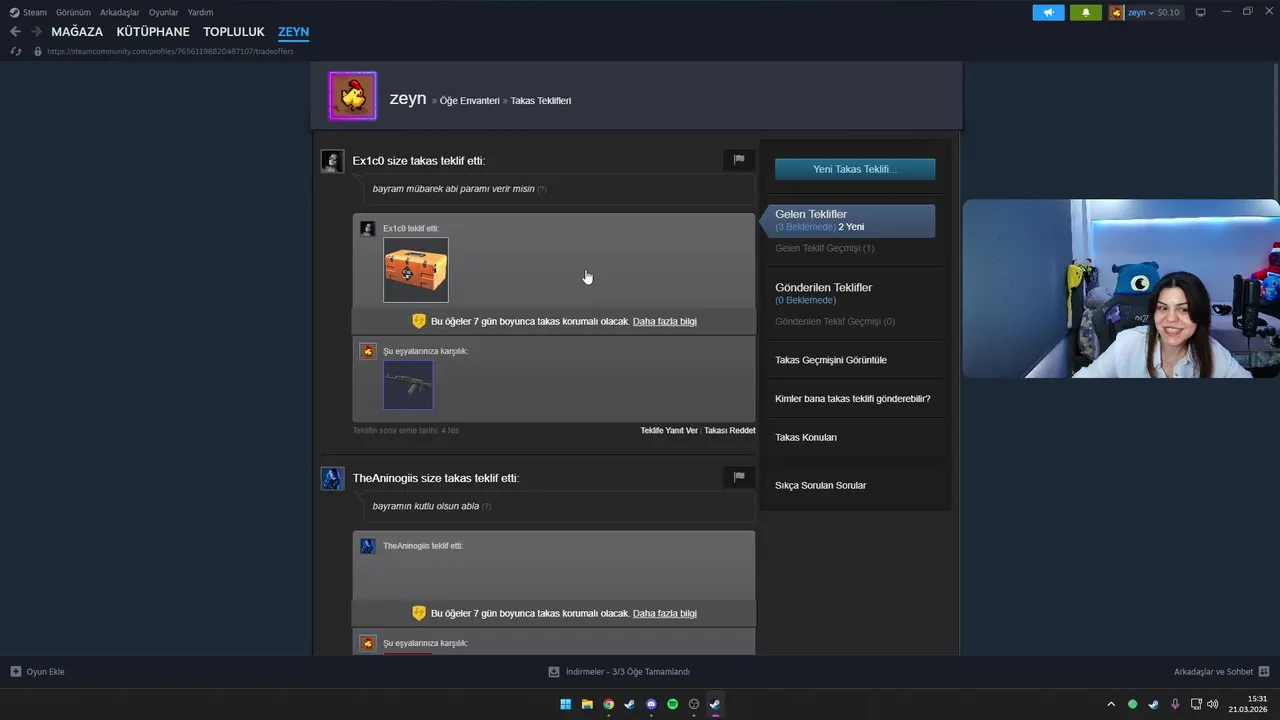Open File Explorer from the taskbar

587,704
